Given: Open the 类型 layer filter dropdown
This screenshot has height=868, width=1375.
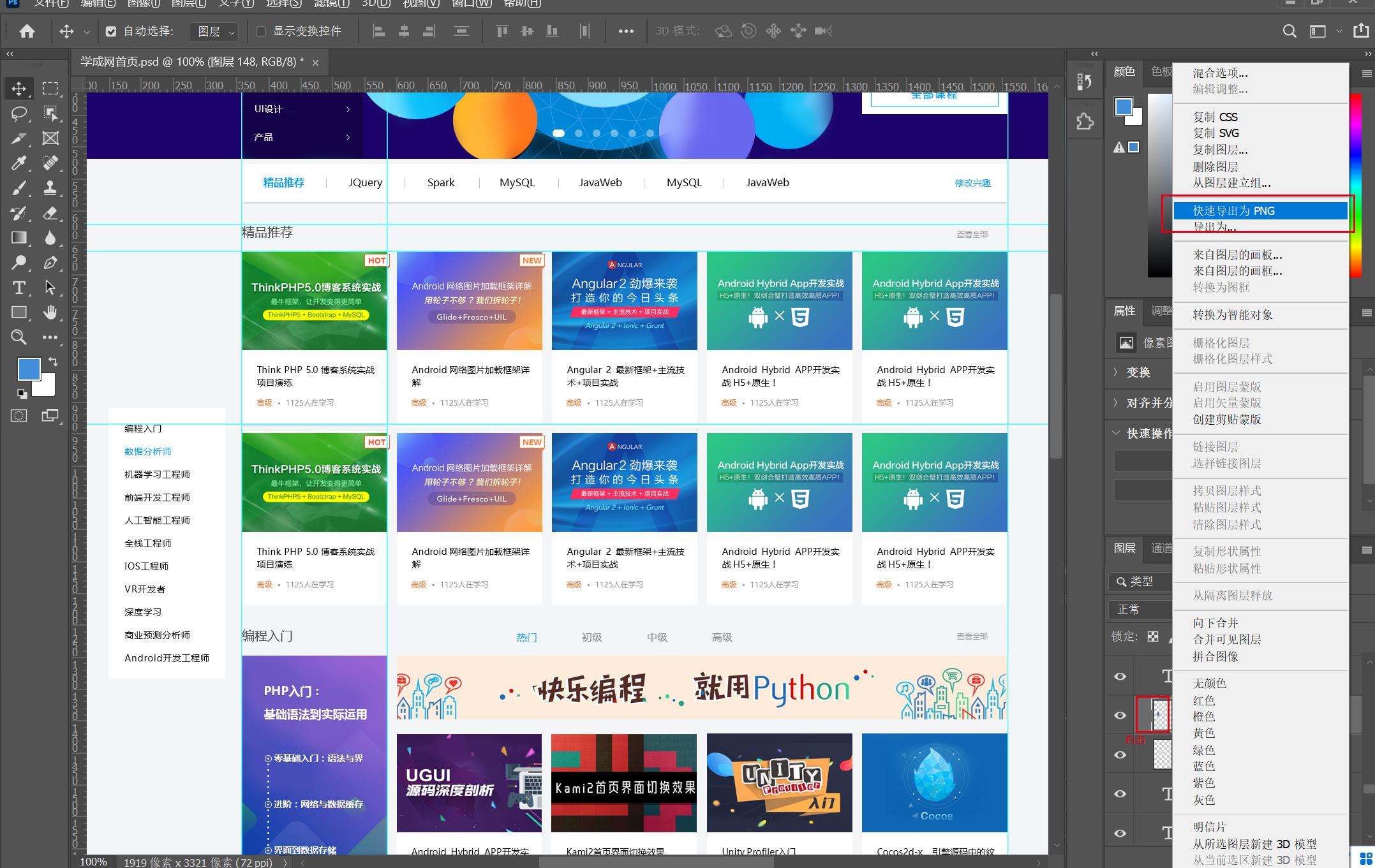Looking at the screenshot, I should [x=1142, y=581].
